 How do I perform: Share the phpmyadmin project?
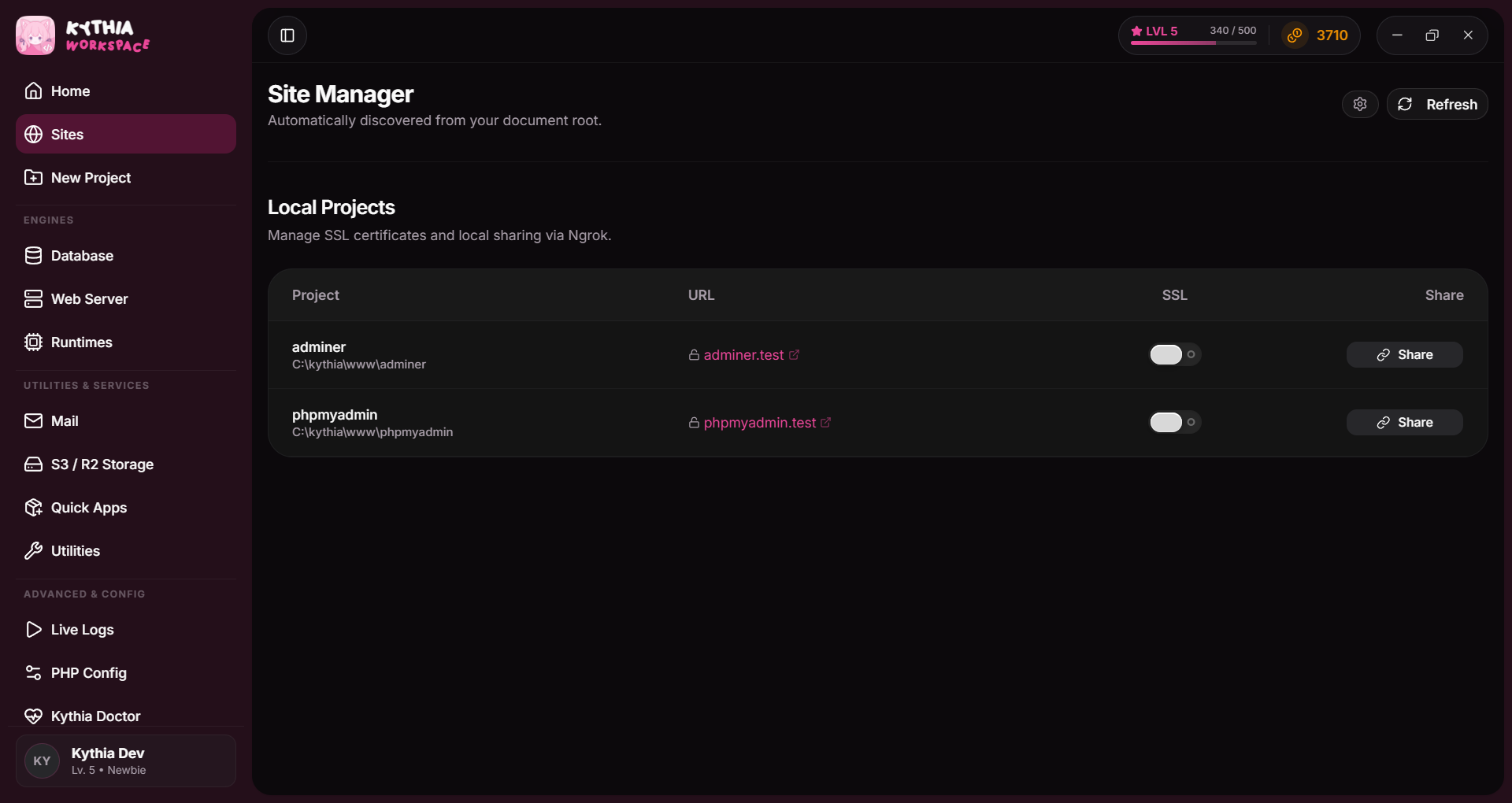tap(1405, 423)
